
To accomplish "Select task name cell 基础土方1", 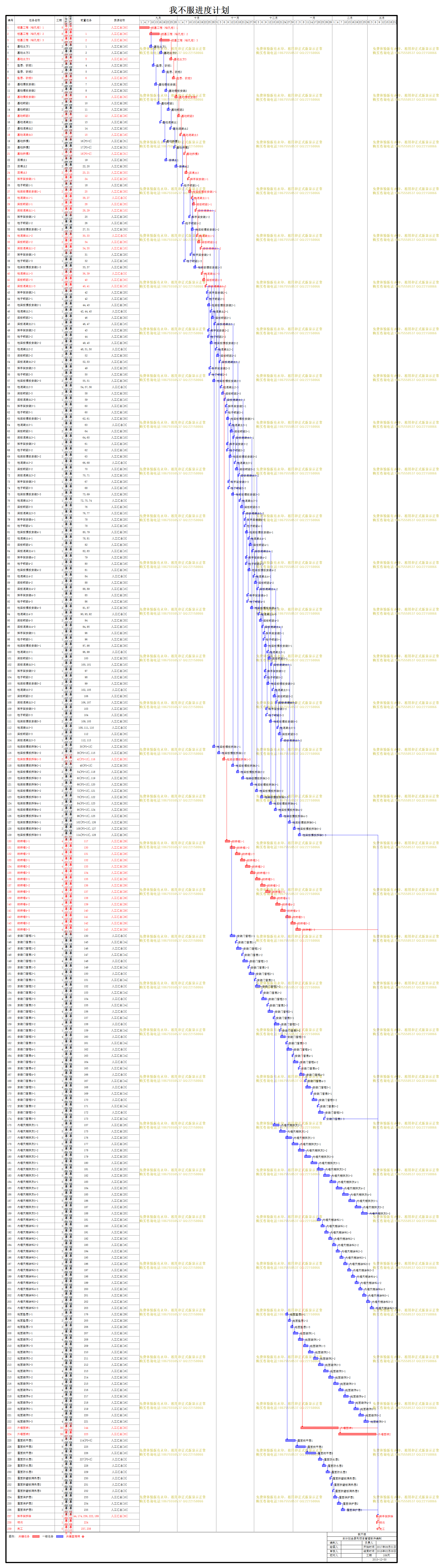I will [x=35, y=46].
